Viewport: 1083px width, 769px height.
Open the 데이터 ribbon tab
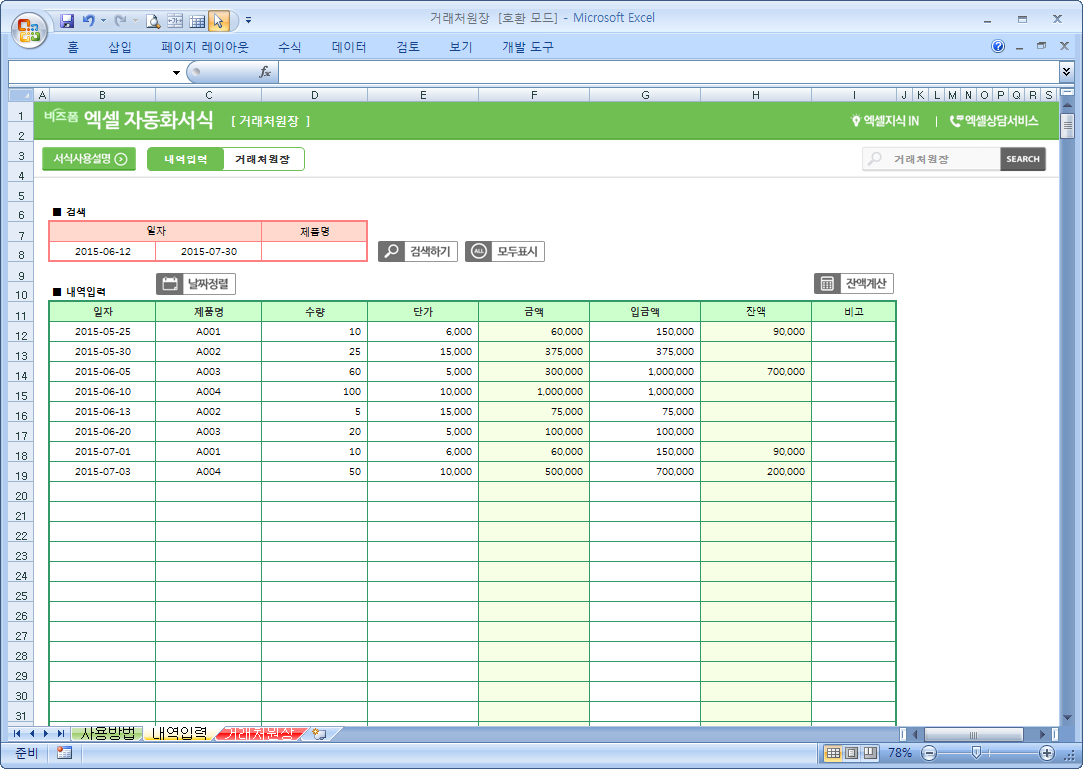(x=349, y=47)
